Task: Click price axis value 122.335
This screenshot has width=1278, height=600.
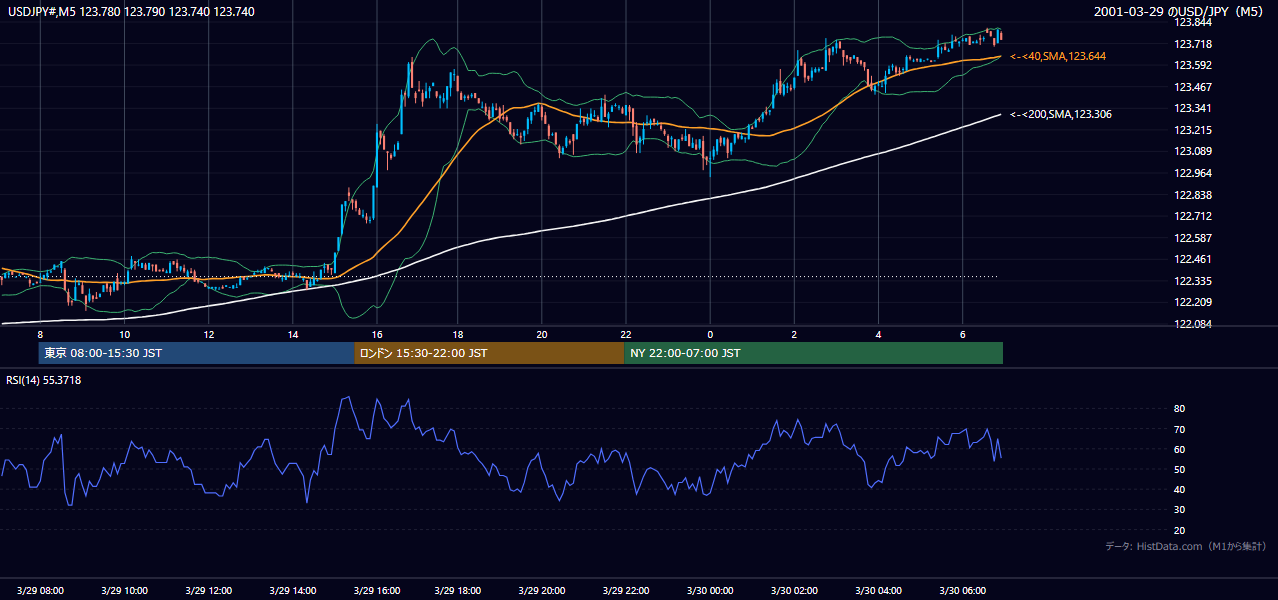Action: 1194,281
